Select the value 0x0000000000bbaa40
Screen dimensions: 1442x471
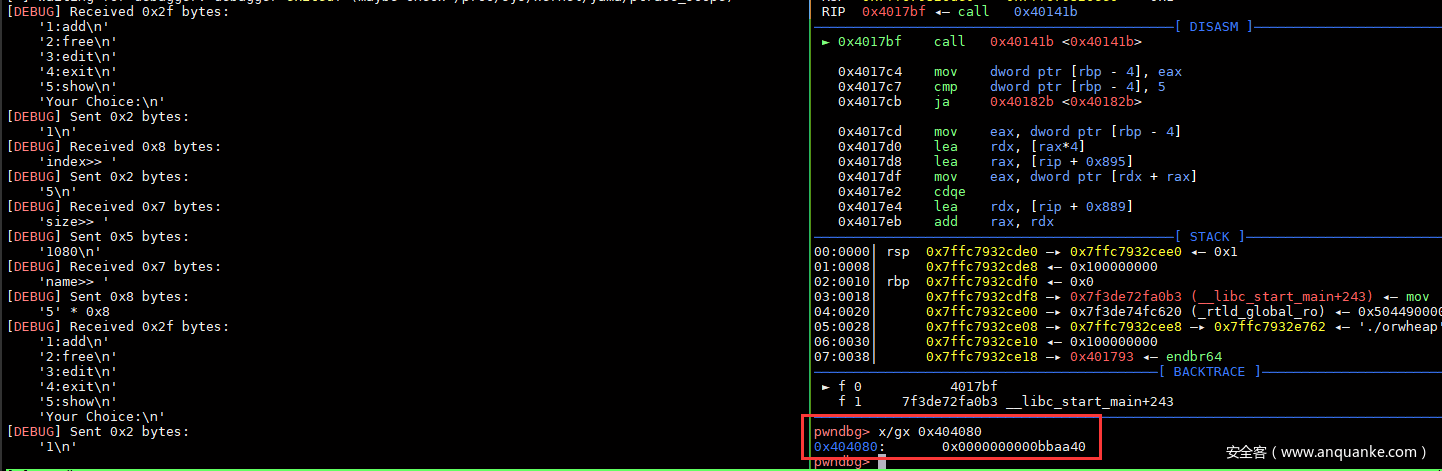tap(1014, 446)
